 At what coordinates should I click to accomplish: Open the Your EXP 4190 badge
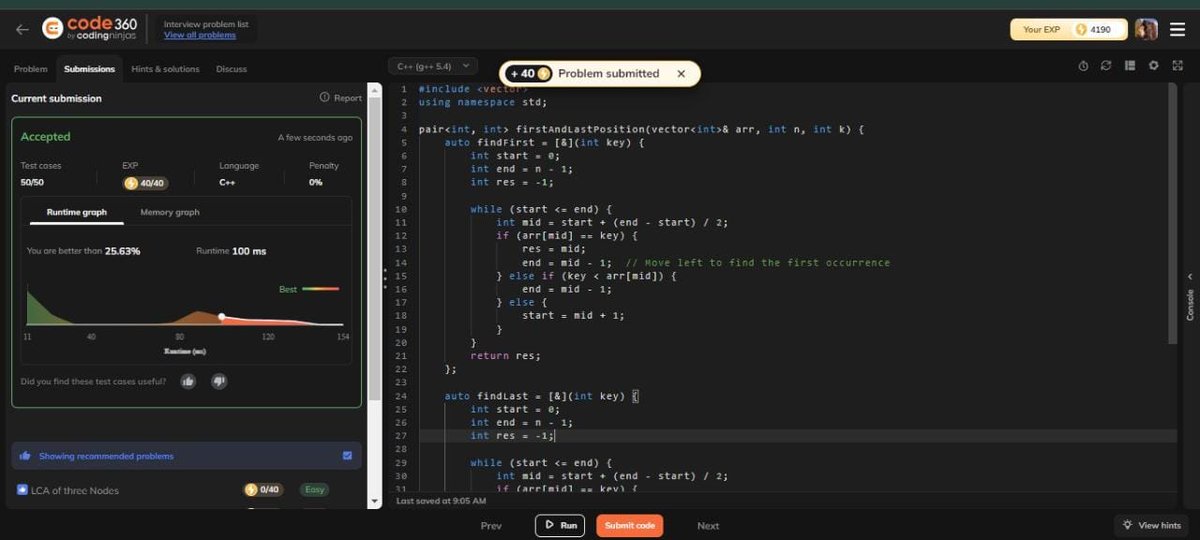pyautogui.click(x=1068, y=30)
